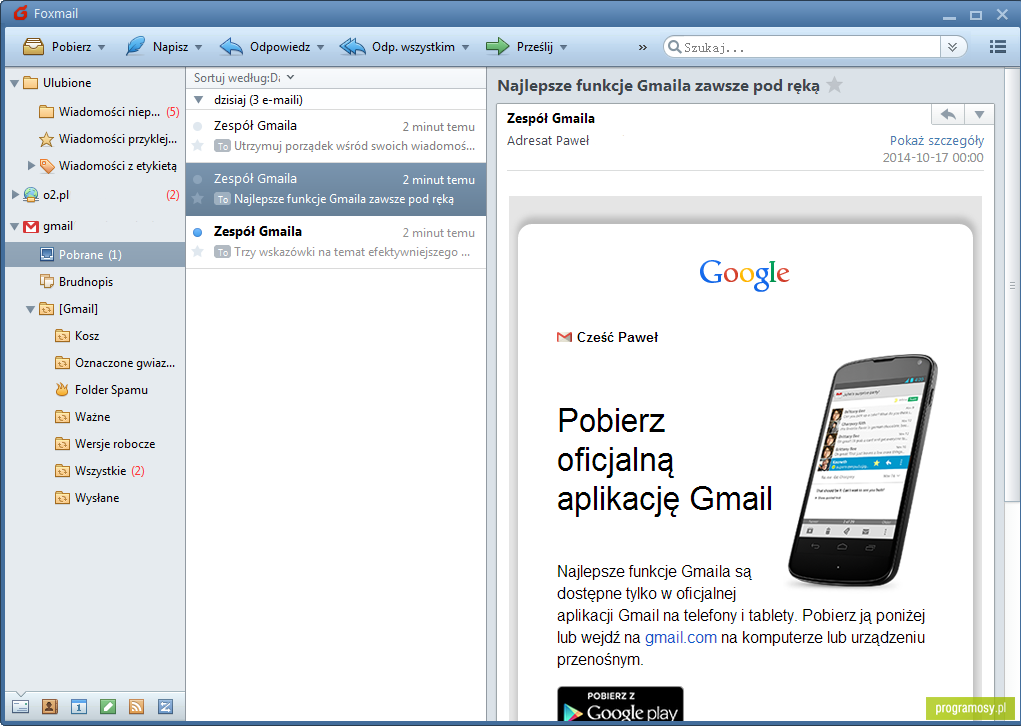Screen dimensions: 1021x726
Task: Click the Napisz feather icon
Action: [x=135, y=46]
